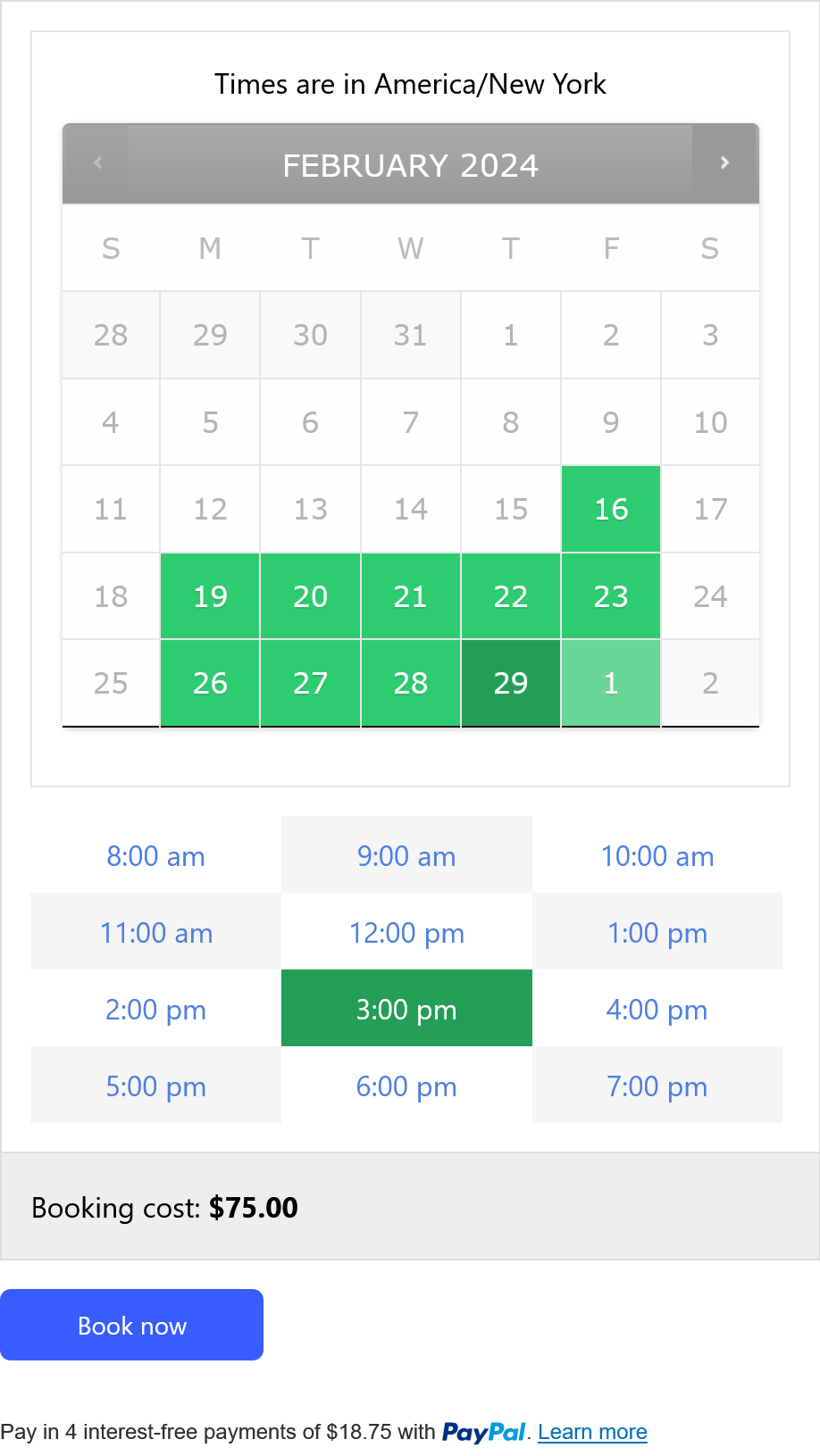This screenshot has height=1456, width=820.
Task: Select February 27 date
Action: click(310, 683)
